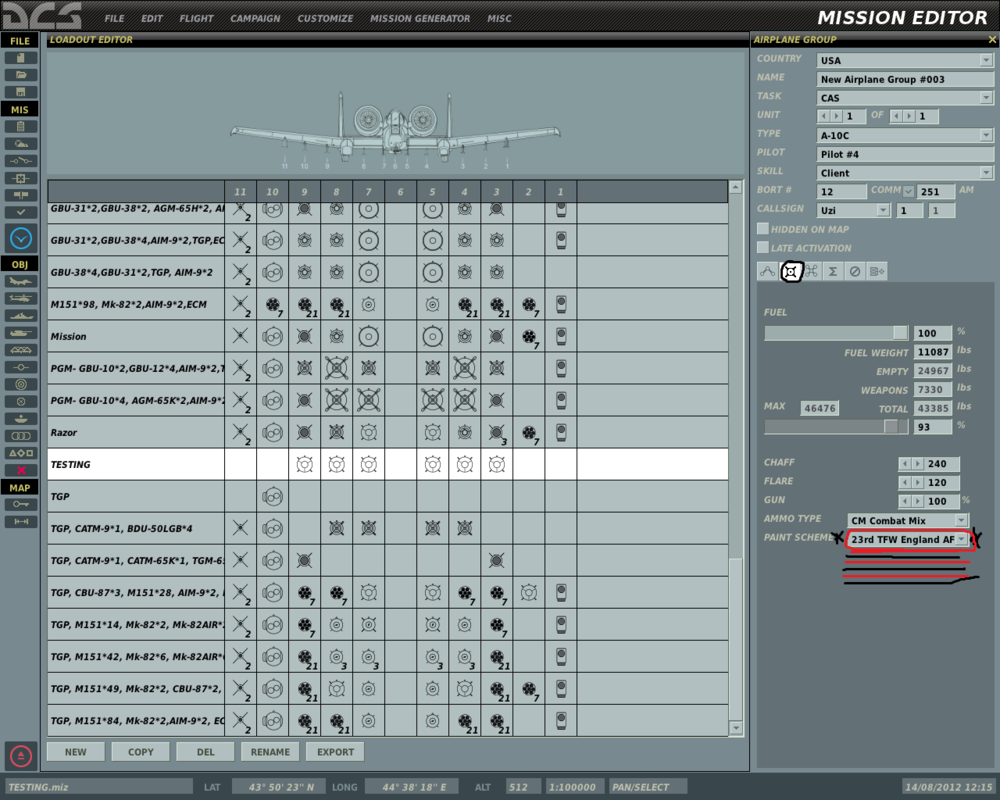
Task: Click the red X delete icon in the sidebar
Action: 20,469
